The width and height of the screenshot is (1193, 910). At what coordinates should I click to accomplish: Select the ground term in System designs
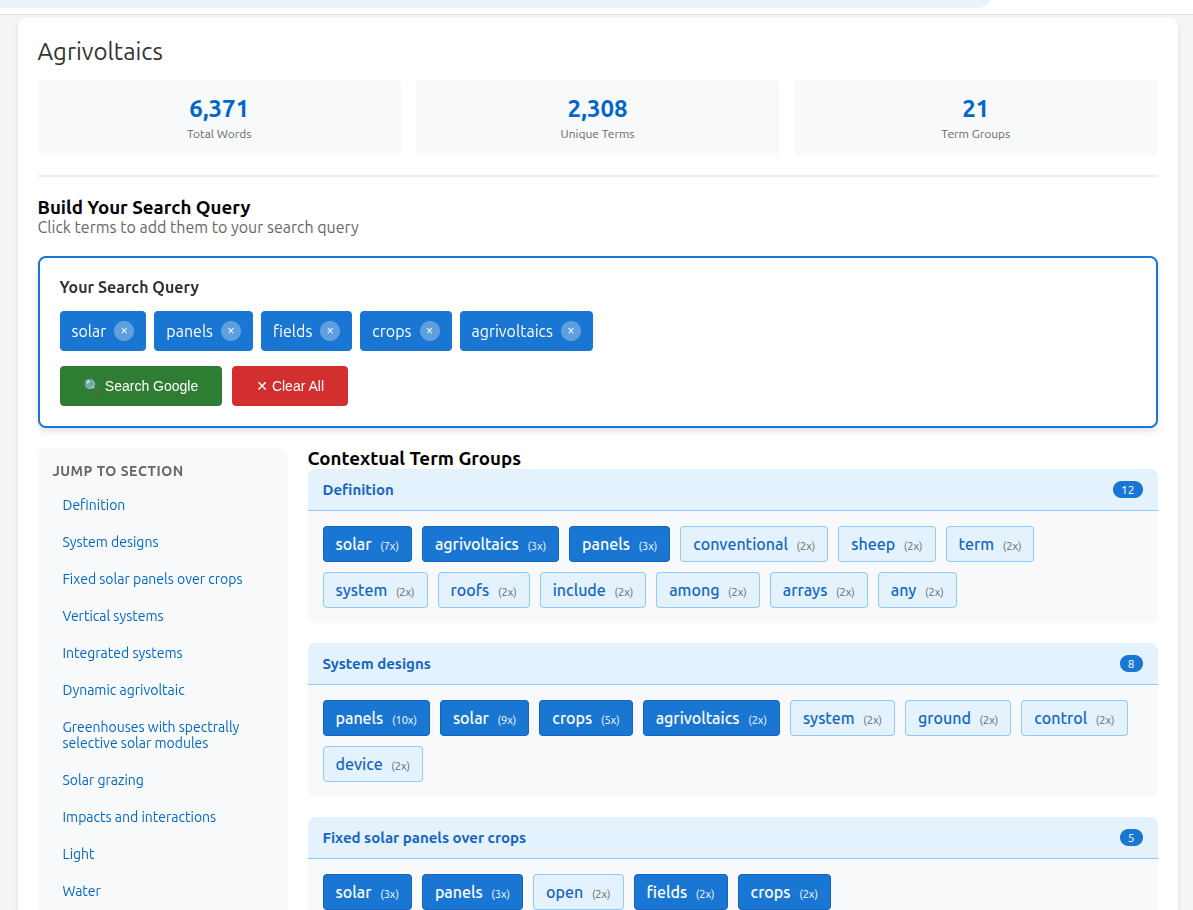point(957,718)
